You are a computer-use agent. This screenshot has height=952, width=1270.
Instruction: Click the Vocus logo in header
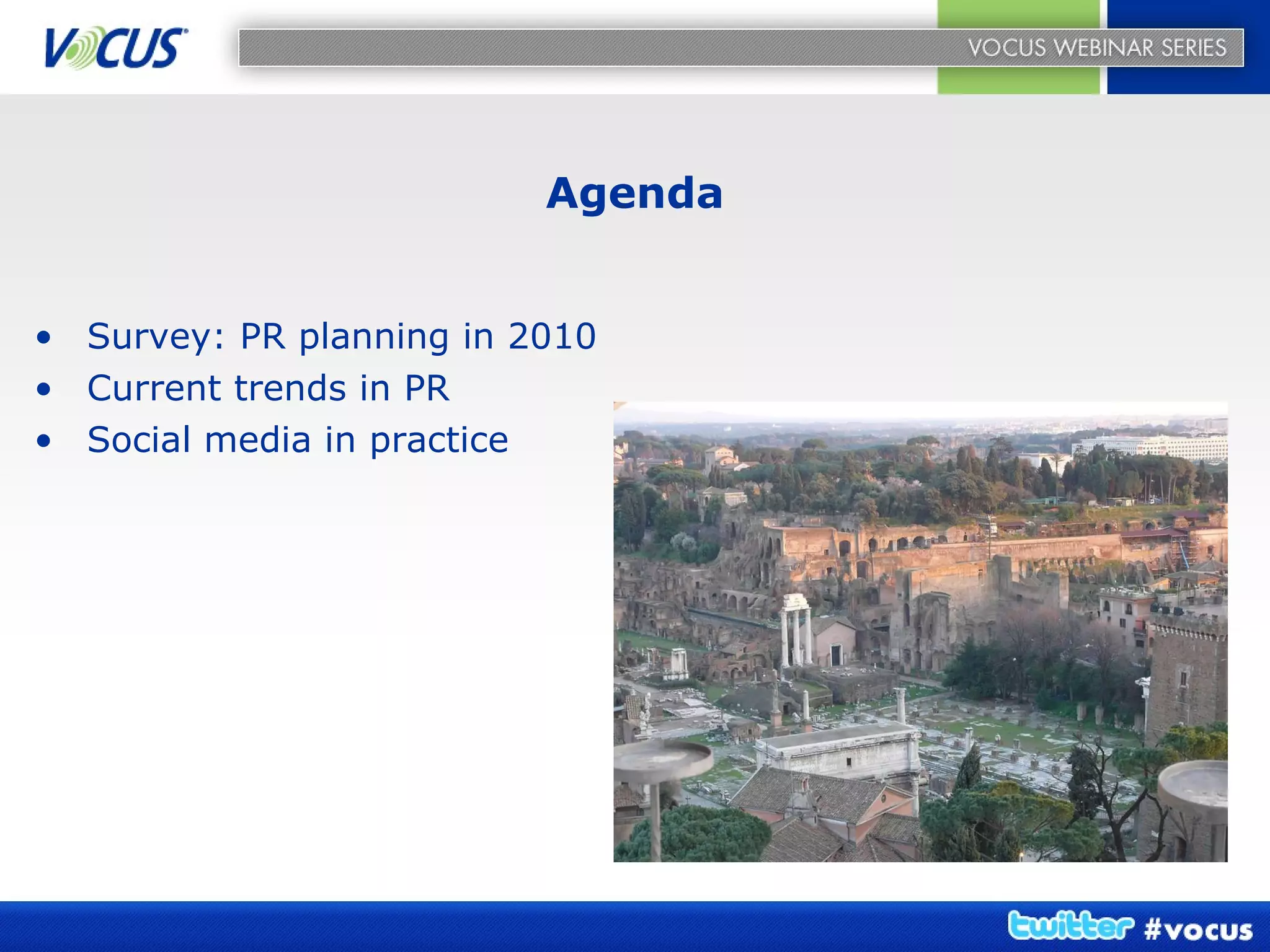(x=115, y=48)
